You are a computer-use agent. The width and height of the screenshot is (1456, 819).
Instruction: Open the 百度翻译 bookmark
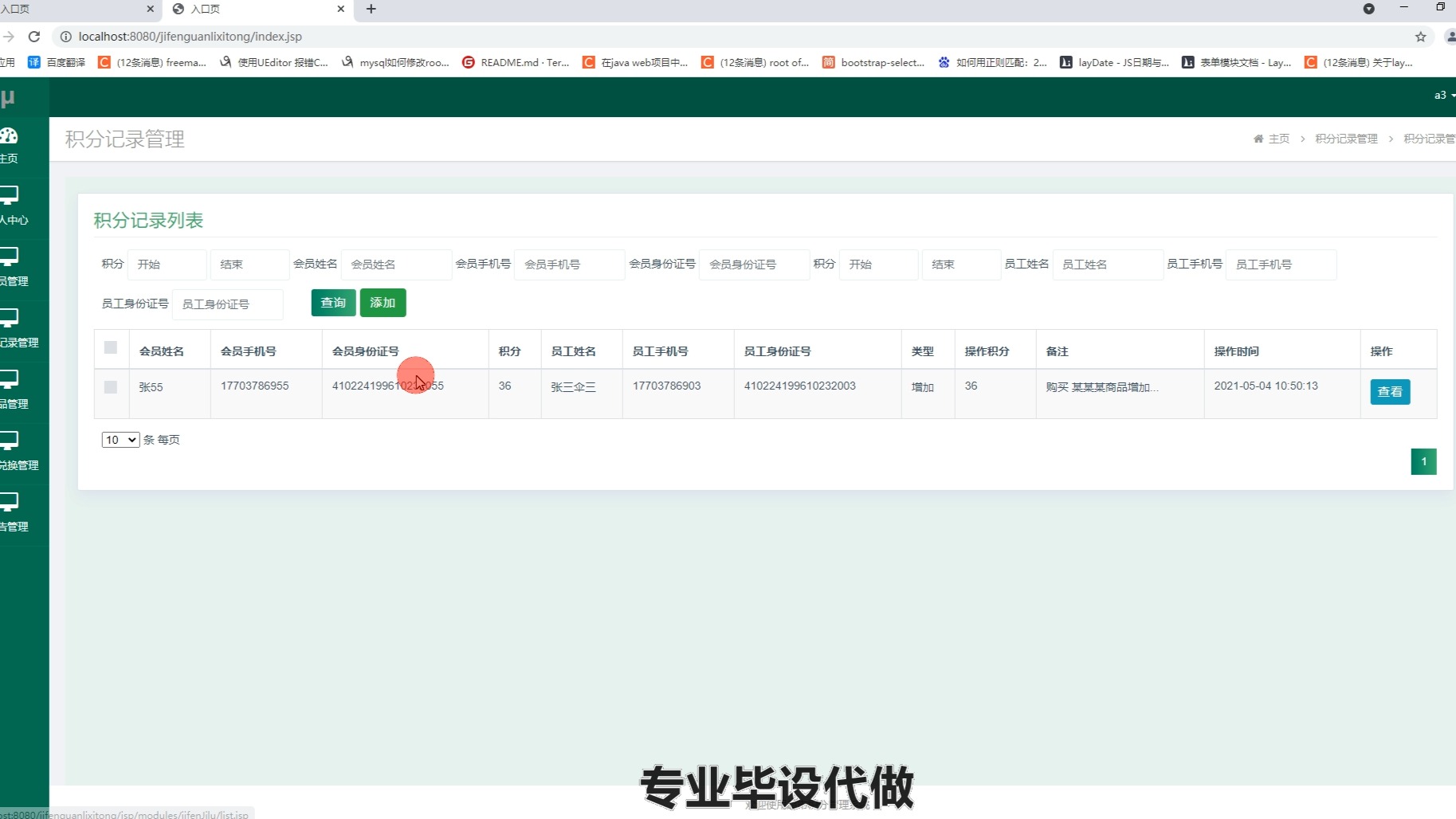(57, 62)
